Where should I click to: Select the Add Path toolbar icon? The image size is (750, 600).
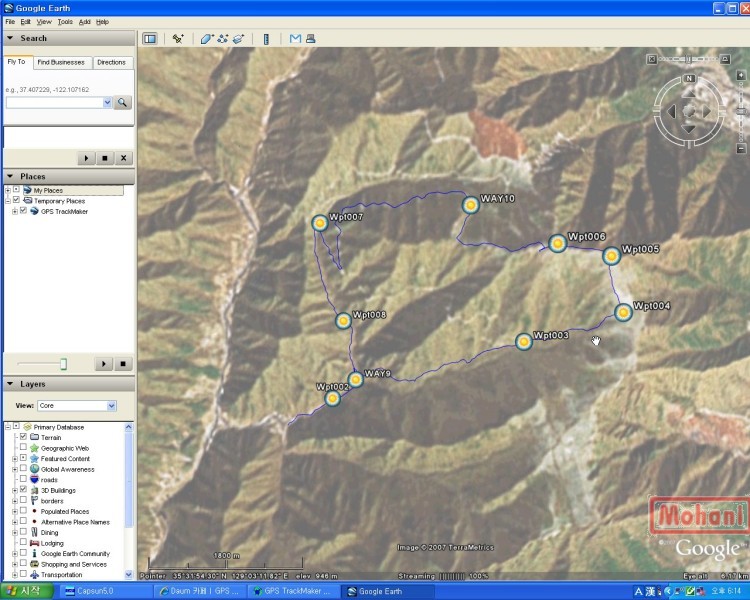coord(222,39)
